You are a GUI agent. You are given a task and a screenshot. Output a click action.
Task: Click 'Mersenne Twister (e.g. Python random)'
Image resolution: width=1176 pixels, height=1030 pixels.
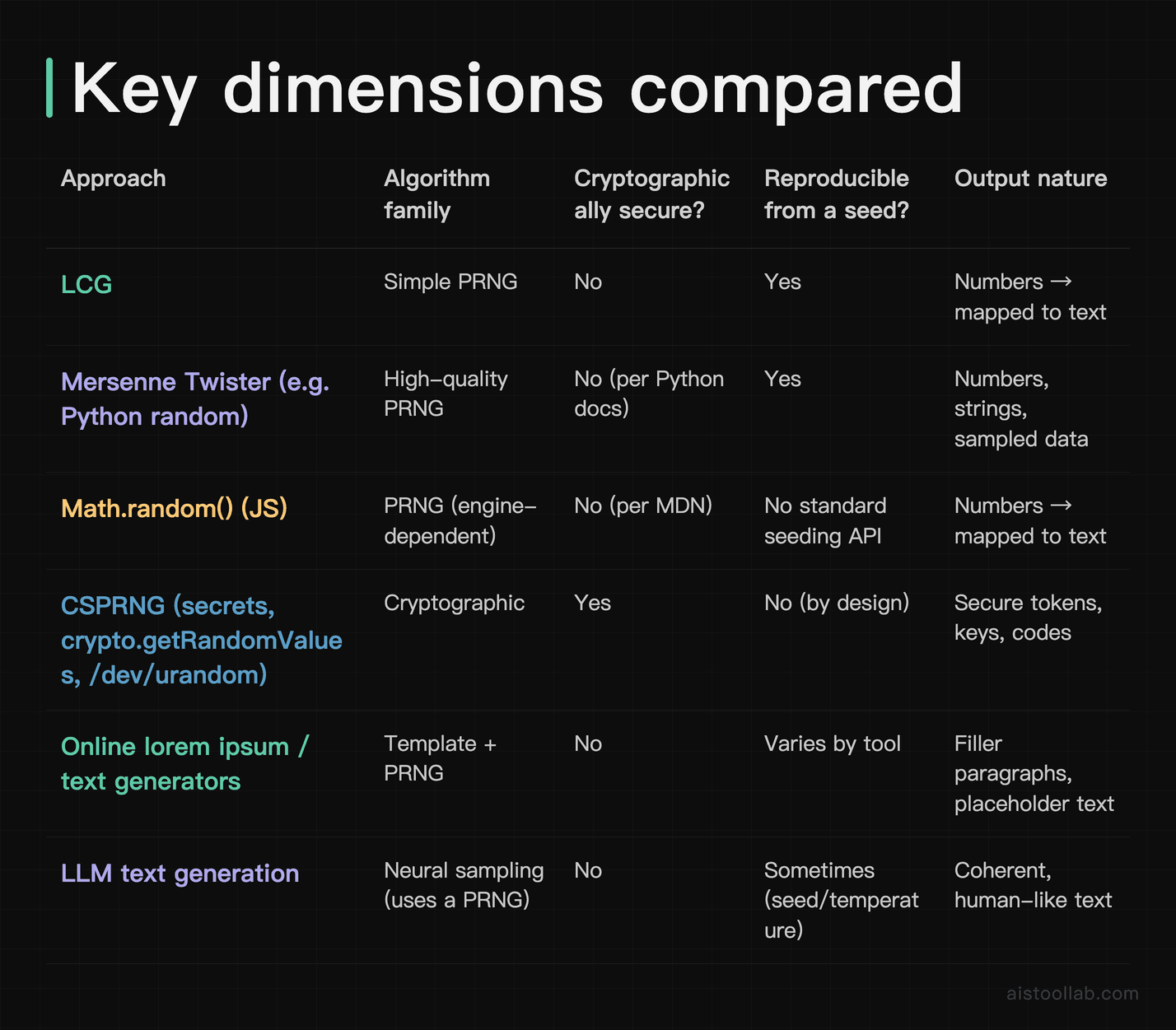pyautogui.click(x=195, y=399)
